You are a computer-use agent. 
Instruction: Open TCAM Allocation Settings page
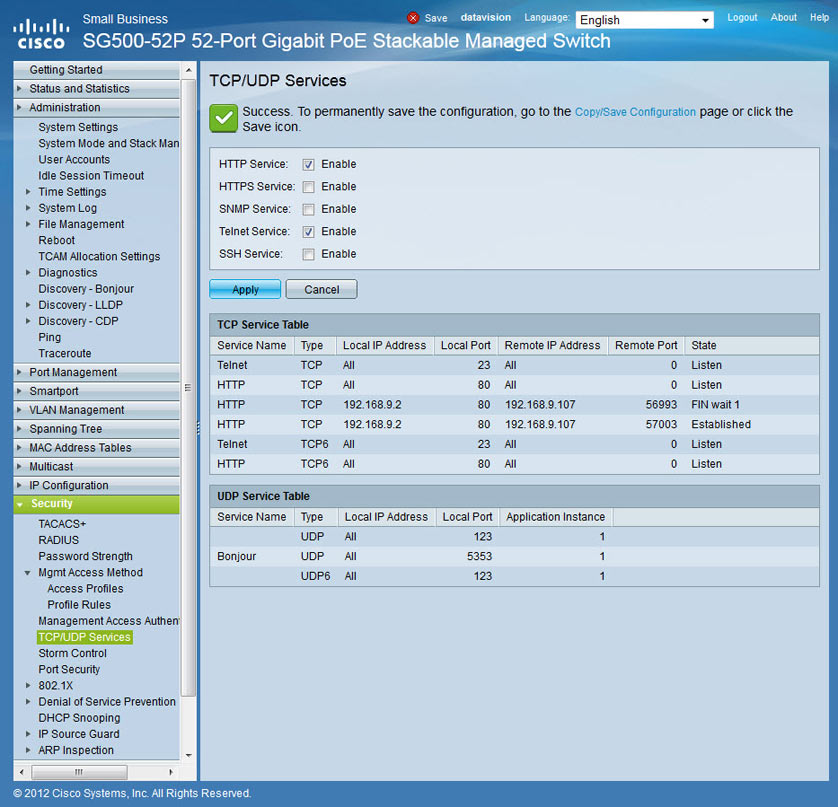click(x=99, y=257)
